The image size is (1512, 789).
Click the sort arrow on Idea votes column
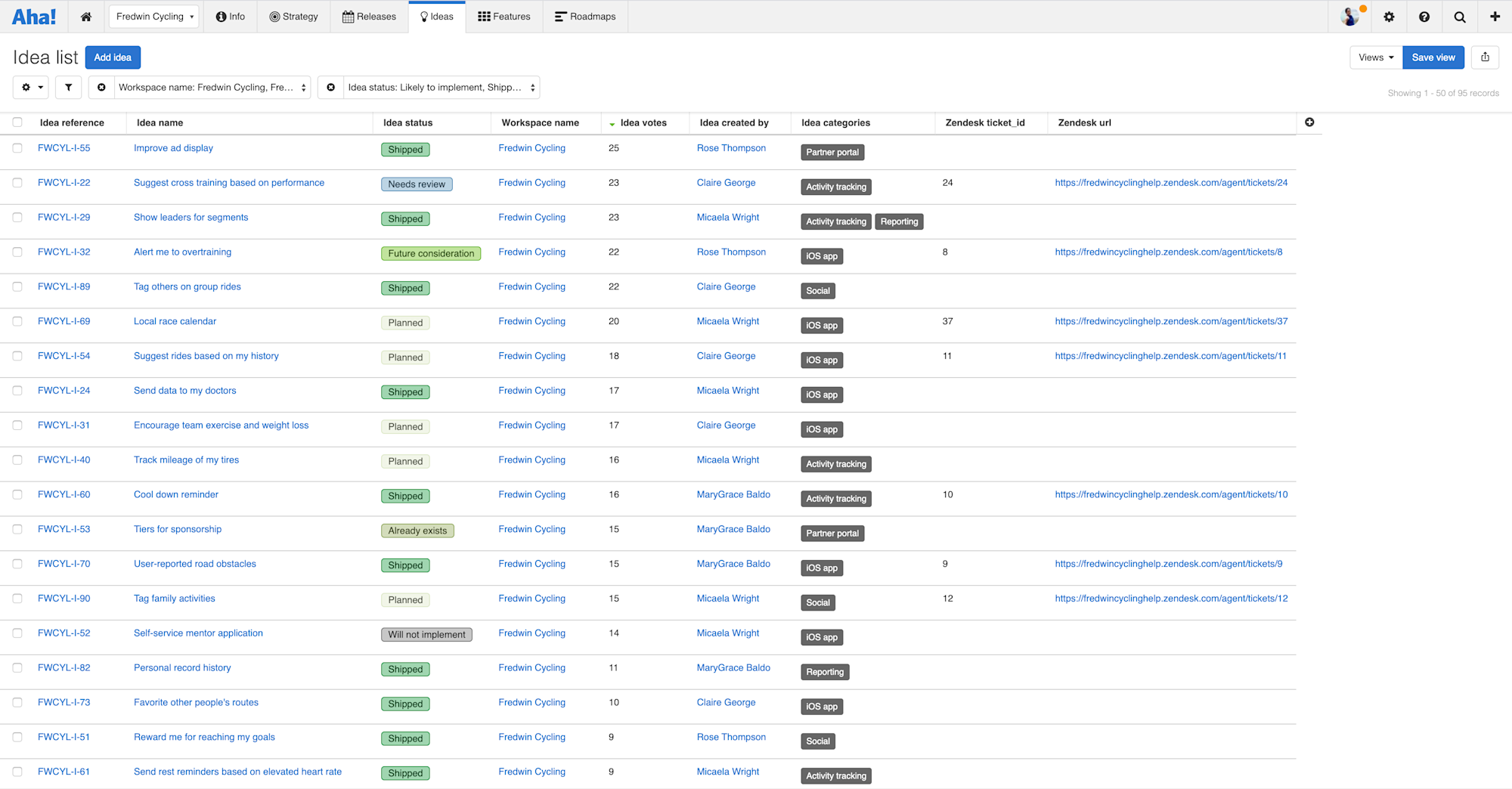click(x=612, y=122)
